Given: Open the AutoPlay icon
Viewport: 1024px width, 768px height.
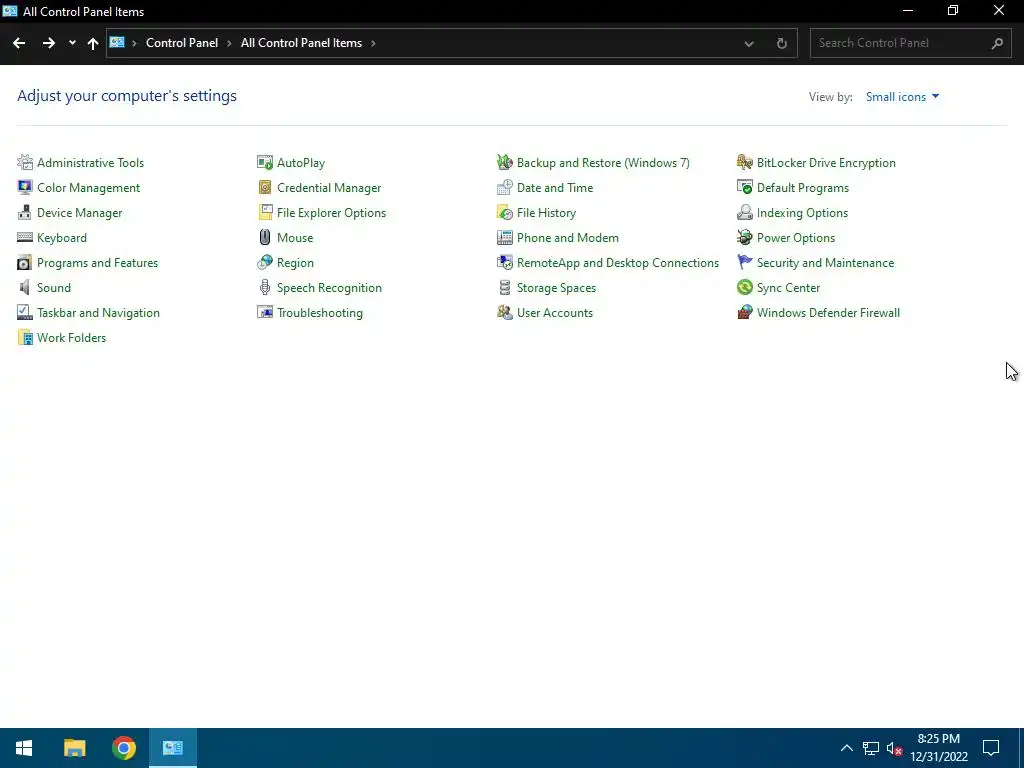Looking at the screenshot, I should pos(264,162).
